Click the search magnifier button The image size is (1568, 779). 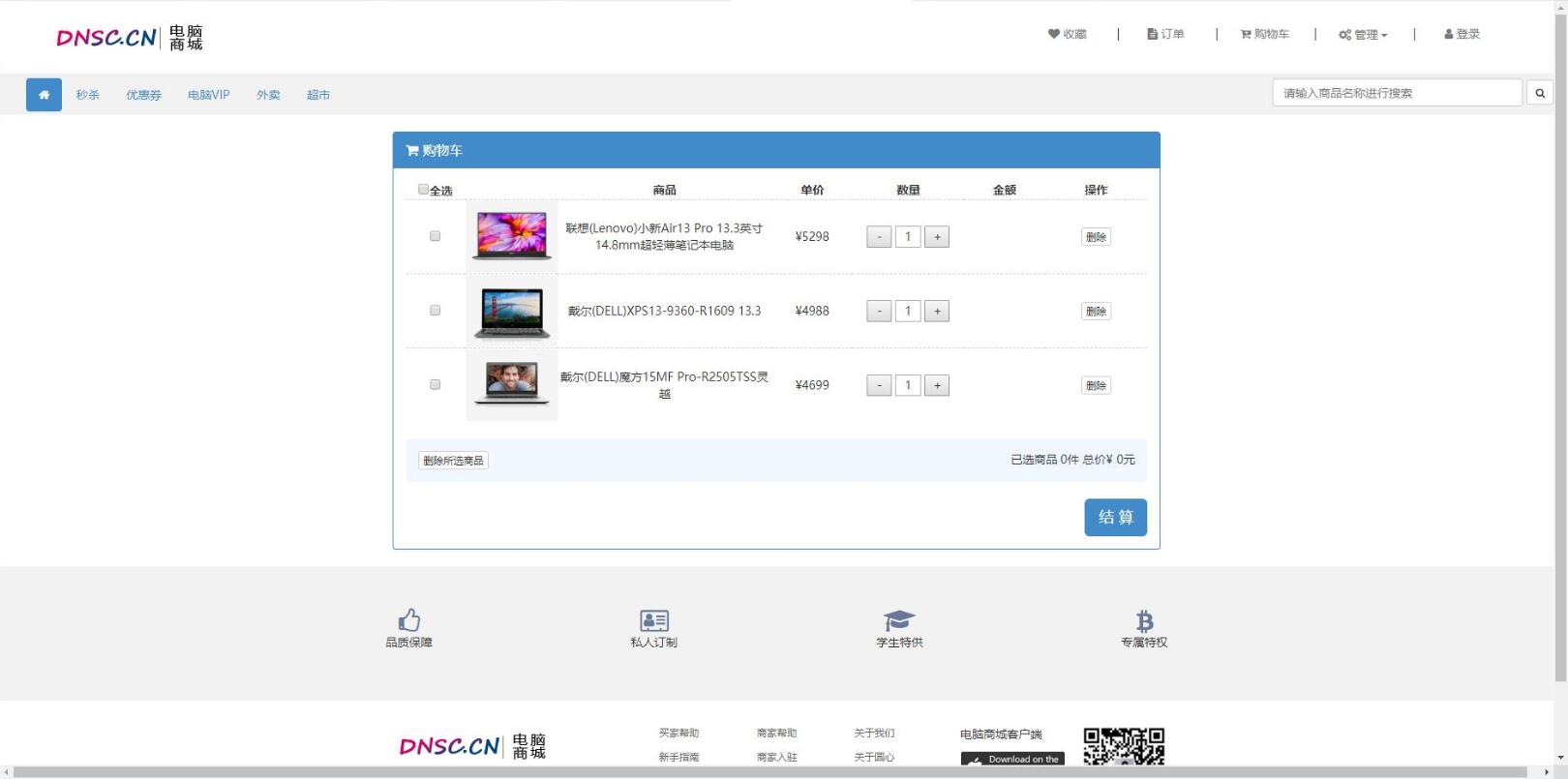coord(1540,93)
